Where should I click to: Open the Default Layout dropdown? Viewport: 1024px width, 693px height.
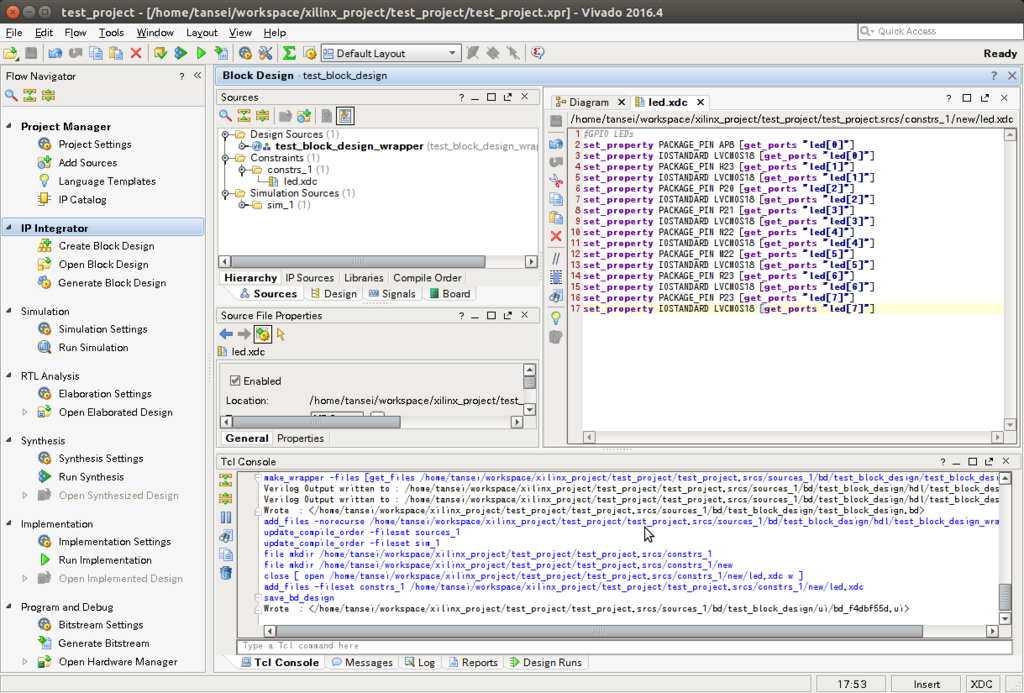pyautogui.click(x=391, y=54)
